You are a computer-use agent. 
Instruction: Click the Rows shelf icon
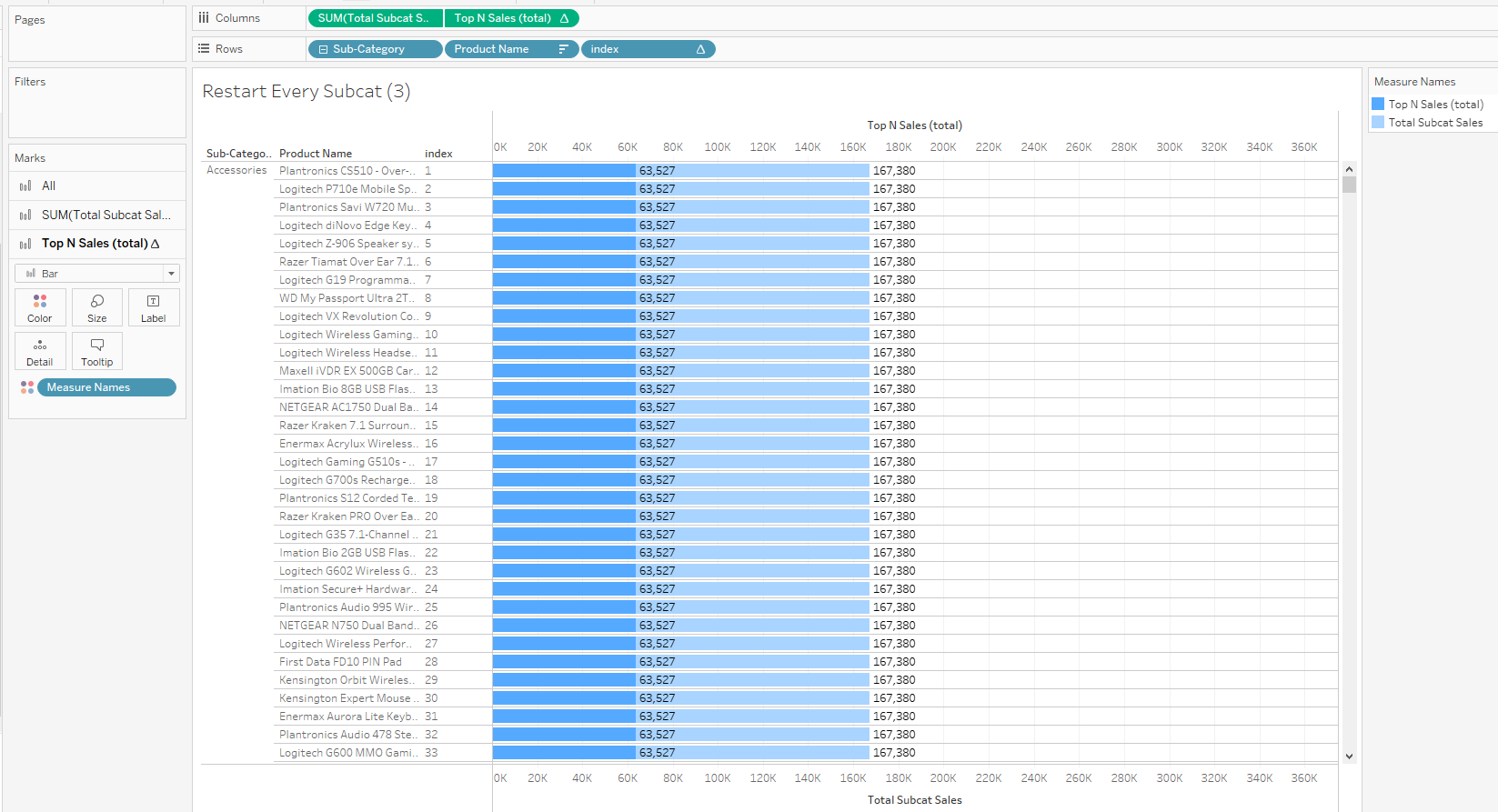click(x=204, y=49)
